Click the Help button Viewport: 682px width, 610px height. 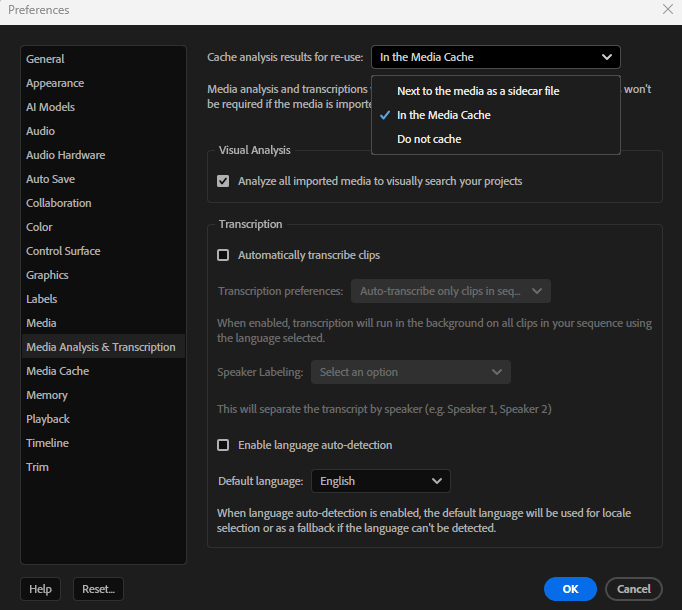[x=40, y=589]
